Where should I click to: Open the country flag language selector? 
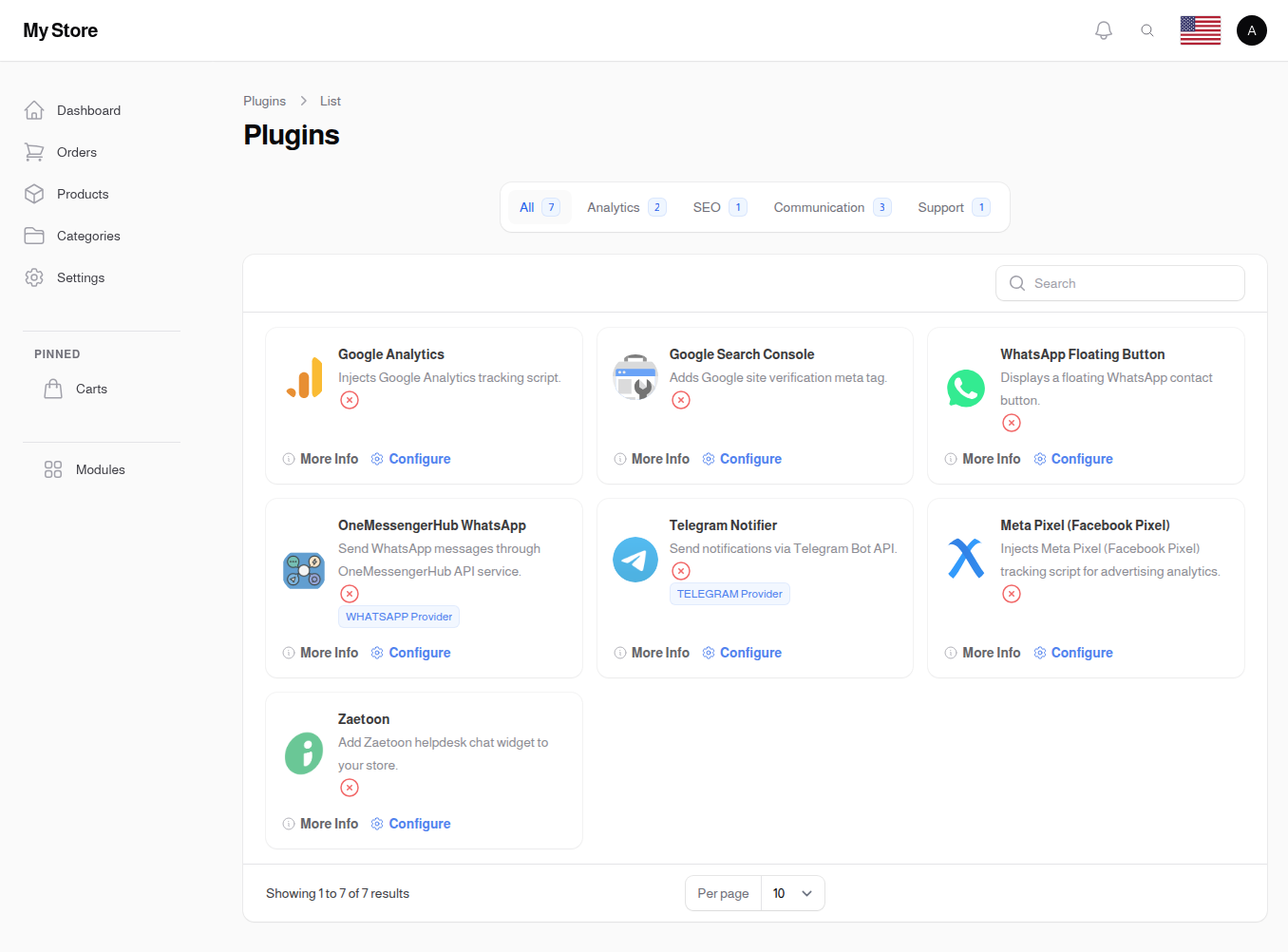tap(1200, 29)
